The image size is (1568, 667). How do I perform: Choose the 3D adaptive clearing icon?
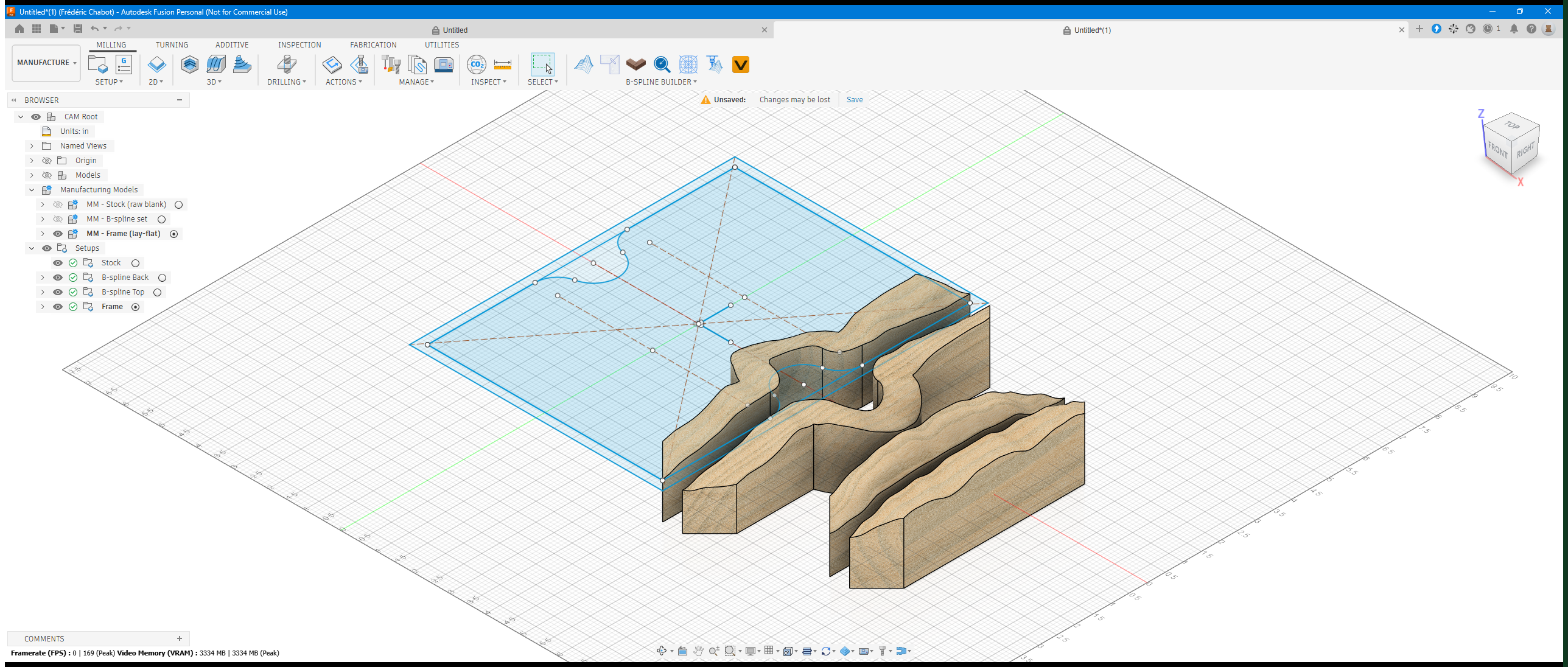190,65
